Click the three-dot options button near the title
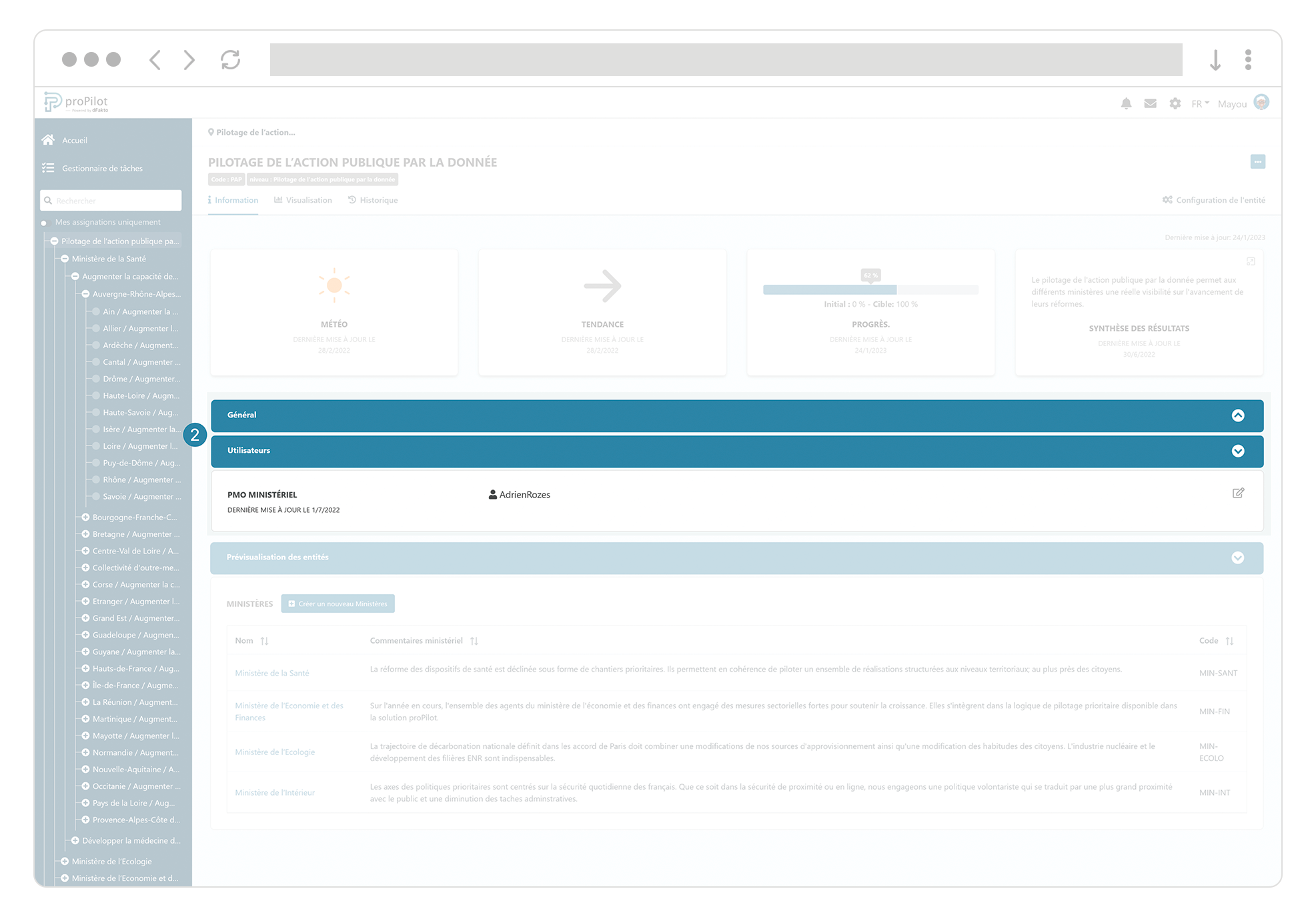The width and height of the screenshot is (1316, 923). tap(1258, 161)
